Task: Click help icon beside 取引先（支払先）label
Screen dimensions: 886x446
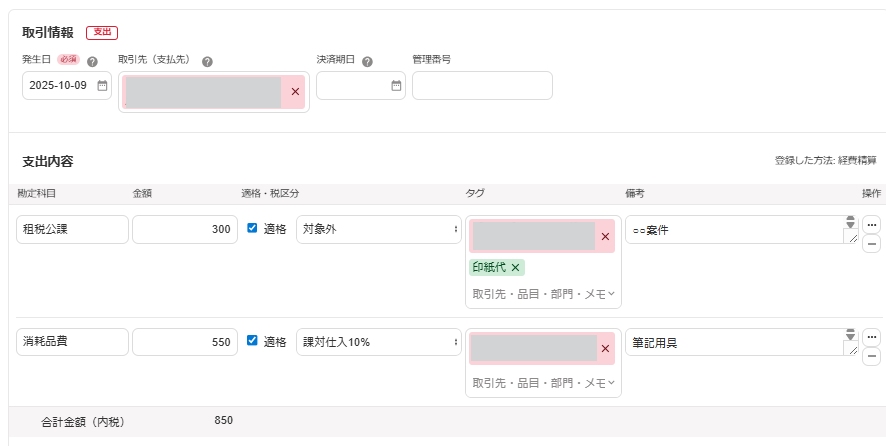Action: point(207,61)
